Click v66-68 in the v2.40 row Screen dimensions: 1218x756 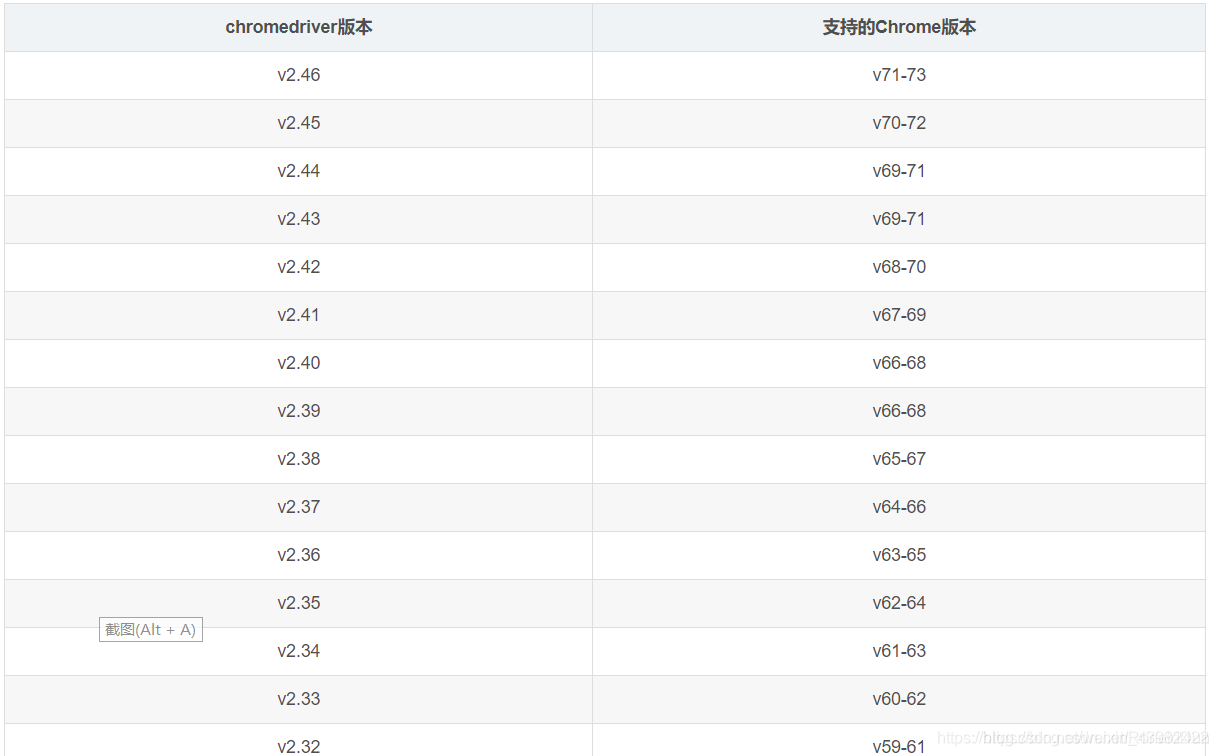(x=899, y=363)
